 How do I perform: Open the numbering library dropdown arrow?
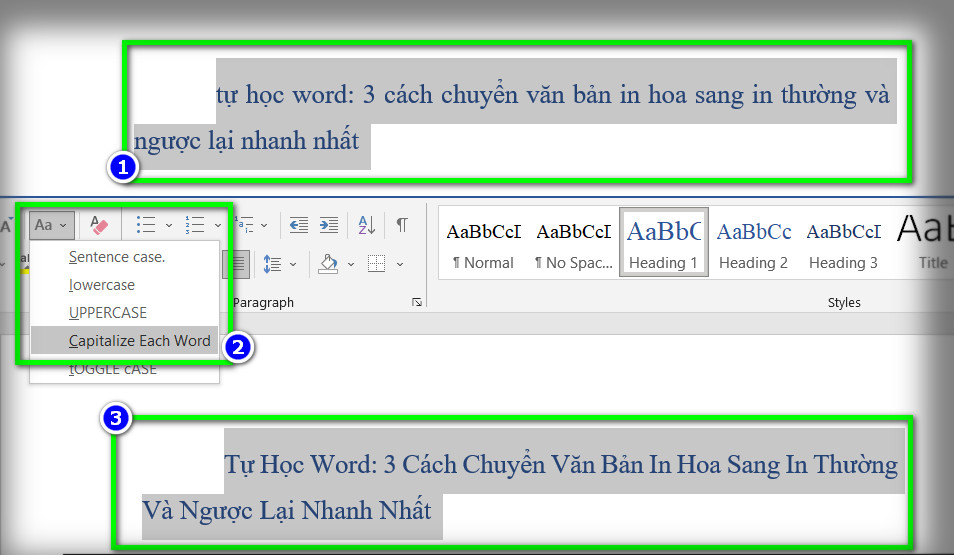pos(218,225)
